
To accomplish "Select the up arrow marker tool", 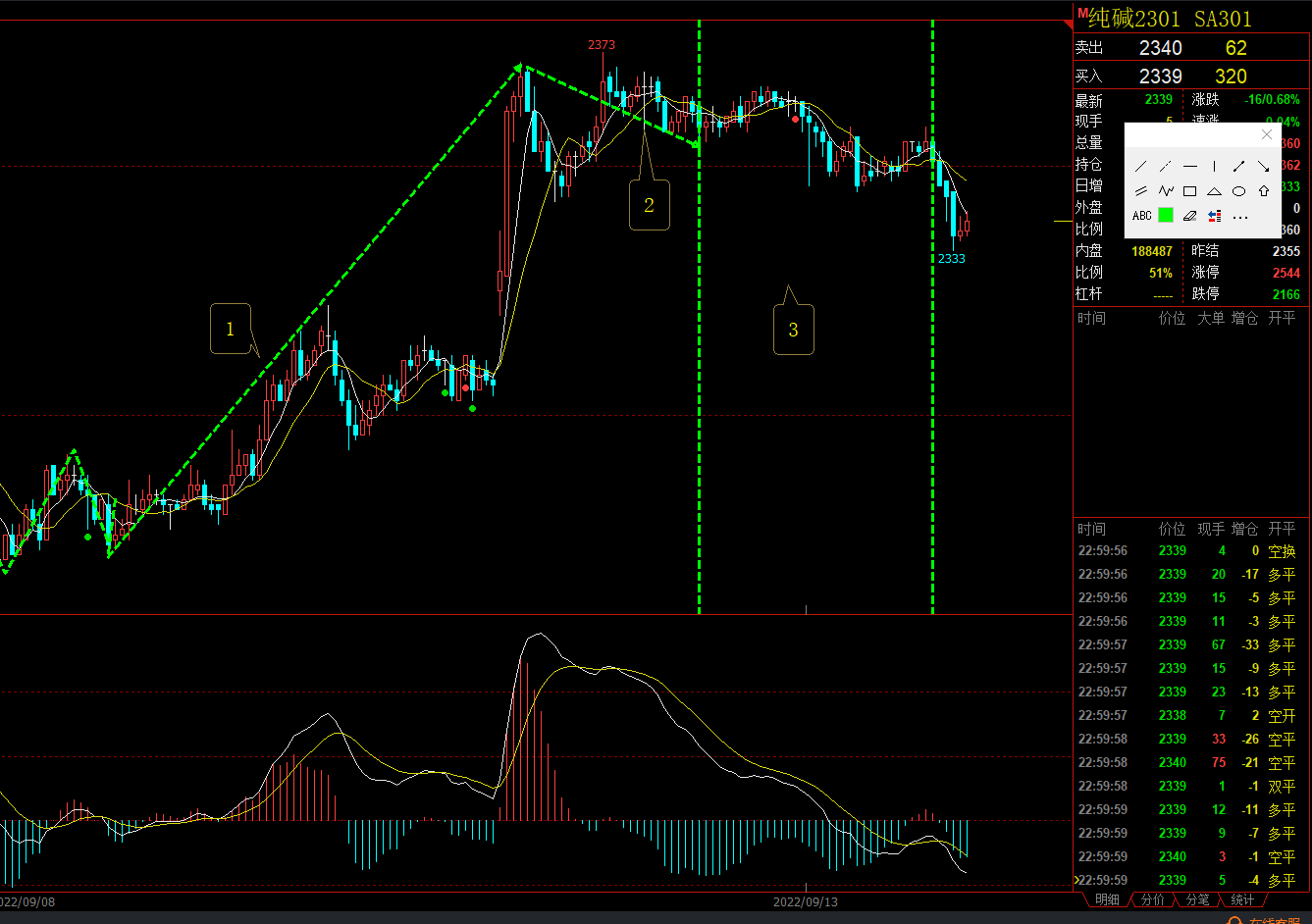I will [x=1263, y=191].
